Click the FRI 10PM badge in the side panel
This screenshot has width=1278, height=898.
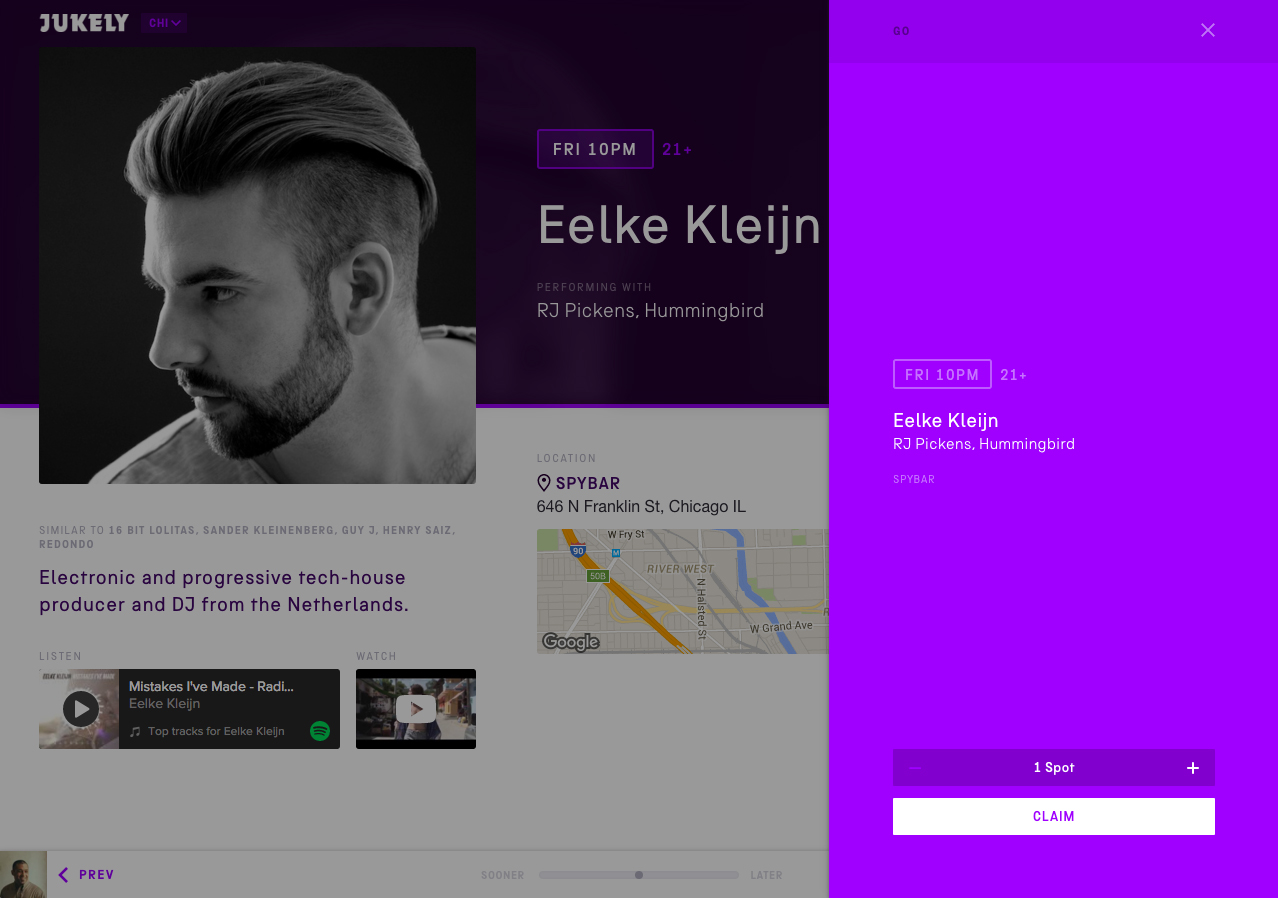pos(942,374)
